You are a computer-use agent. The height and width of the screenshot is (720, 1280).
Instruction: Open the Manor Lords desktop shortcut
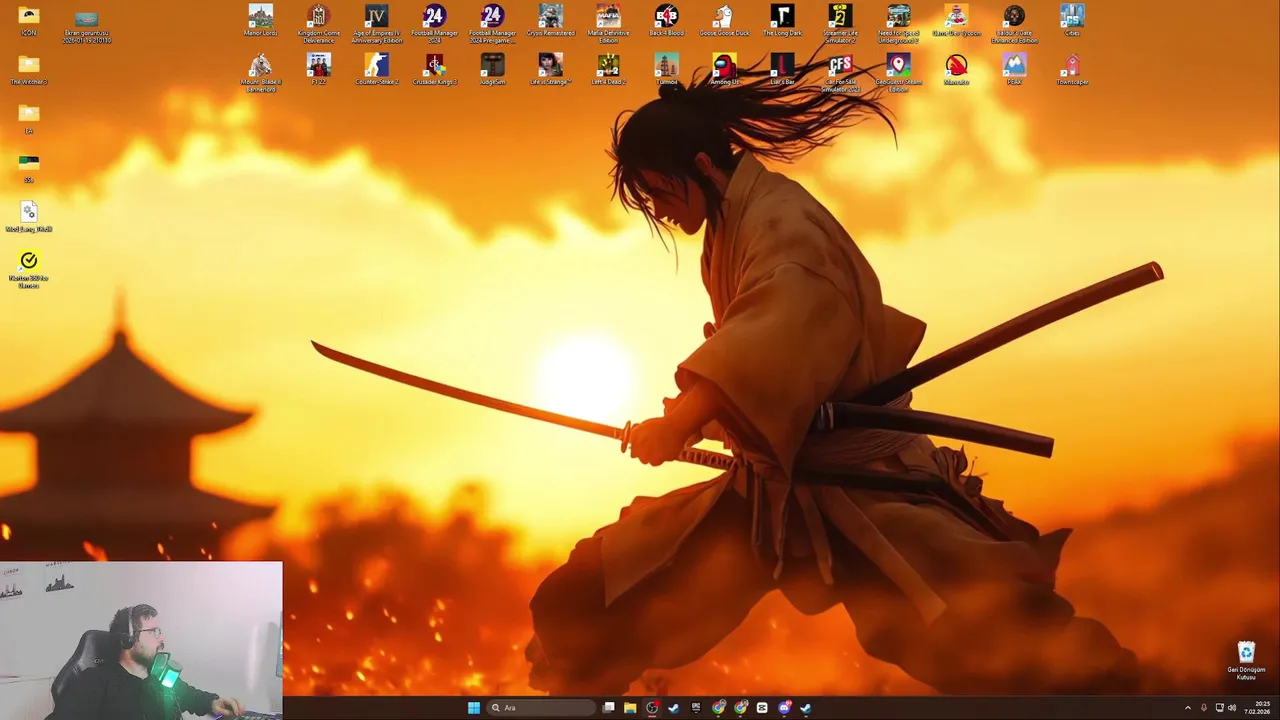click(x=261, y=22)
